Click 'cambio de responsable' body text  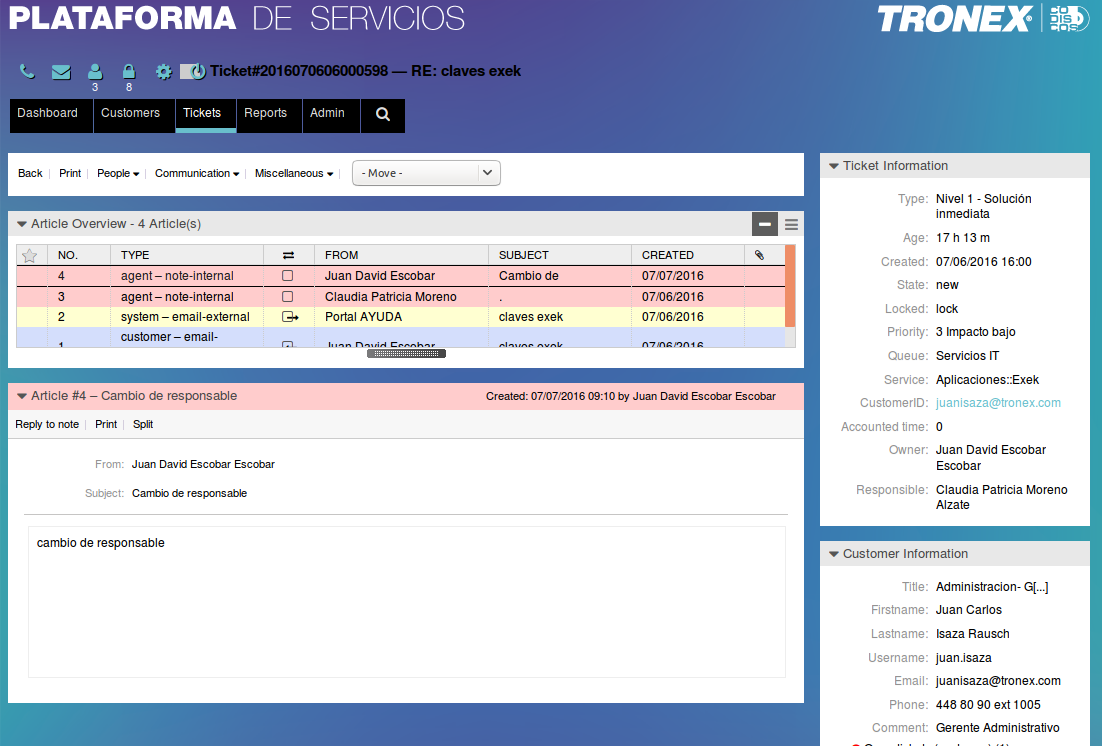pos(101,543)
